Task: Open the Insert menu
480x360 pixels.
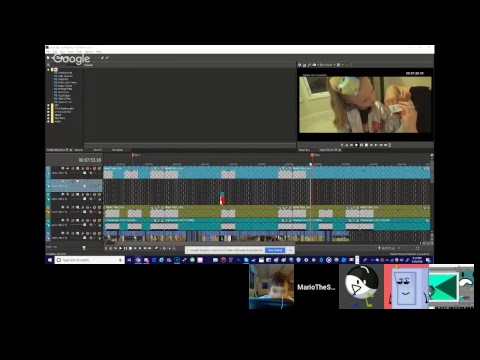Action: click(71, 52)
